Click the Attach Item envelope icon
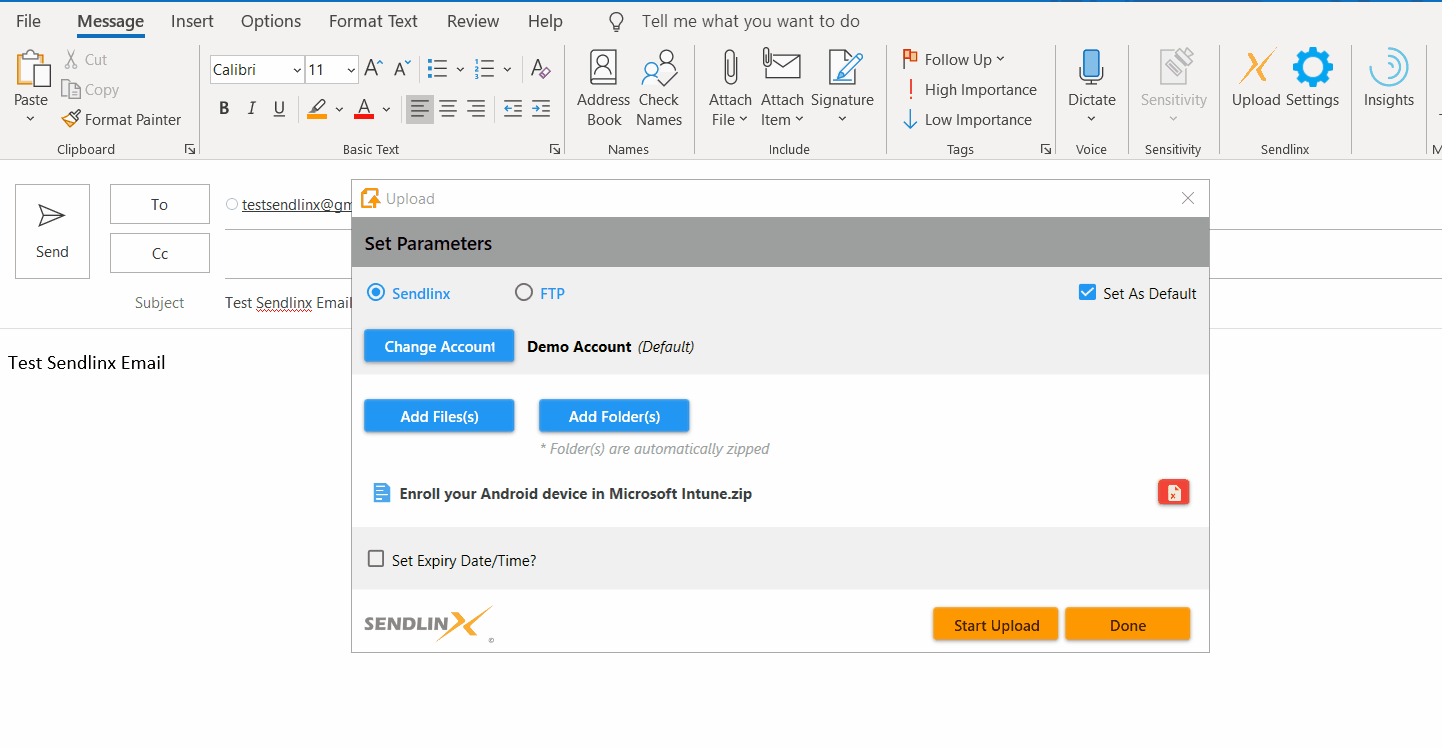The width and height of the screenshot is (1442, 748). click(782, 66)
